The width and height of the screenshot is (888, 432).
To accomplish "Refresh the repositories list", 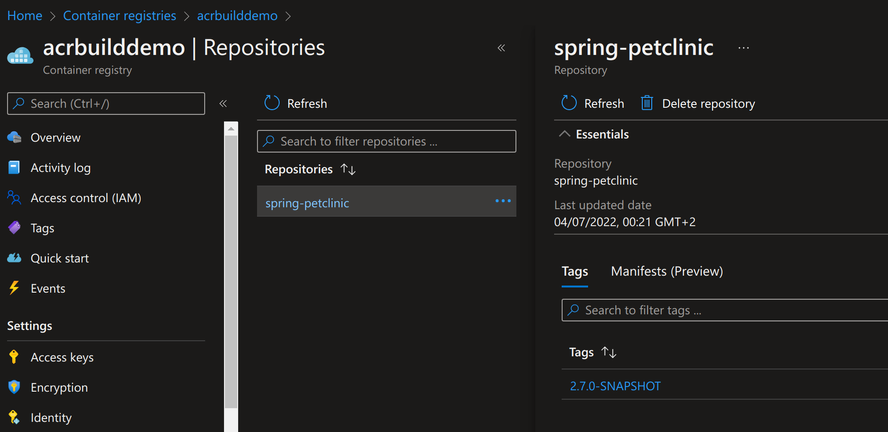I will [x=296, y=104].
